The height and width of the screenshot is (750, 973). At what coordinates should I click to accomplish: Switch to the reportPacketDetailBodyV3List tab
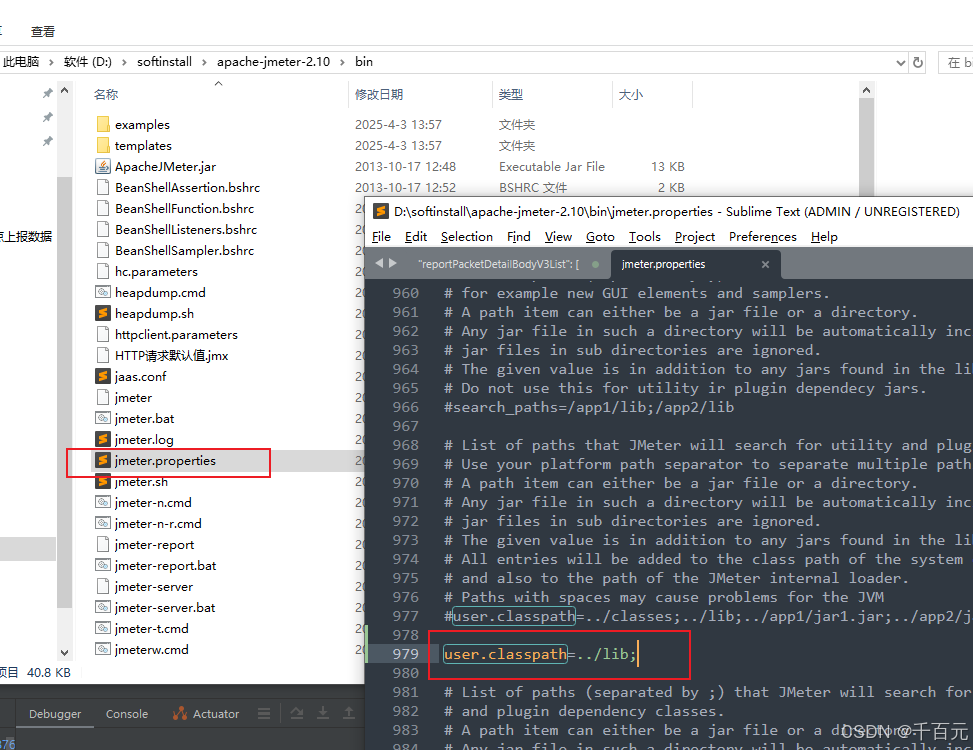(499, 264)
